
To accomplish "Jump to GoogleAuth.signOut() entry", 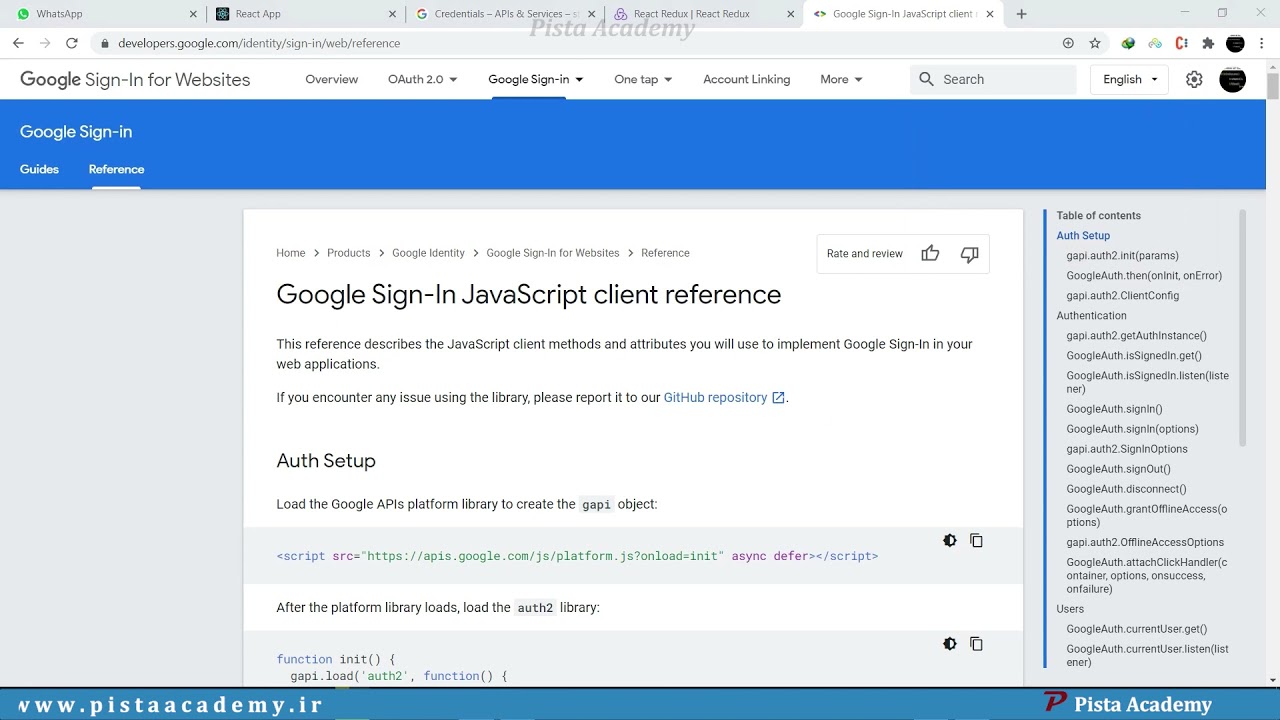I will (1118, 469).
